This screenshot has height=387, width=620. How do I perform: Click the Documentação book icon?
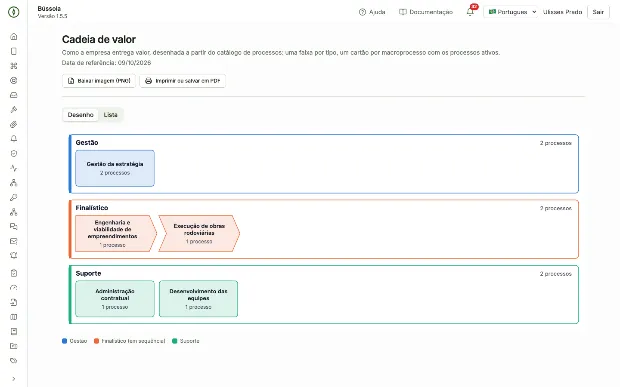point(403,12)
